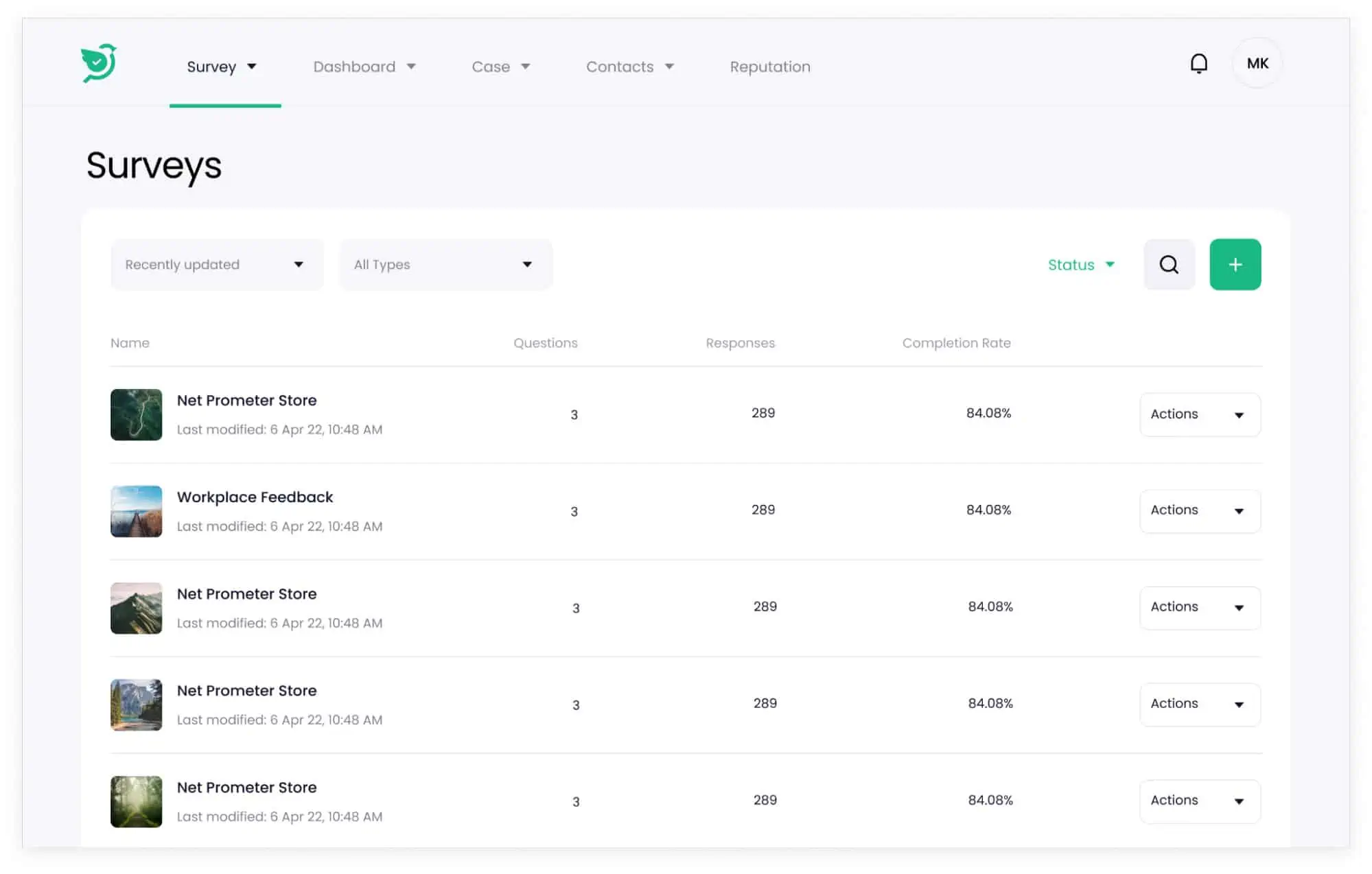The image size is (1372, 874).
Task: Click the forest road thumbnail of first survey
Action: (137, 415)
